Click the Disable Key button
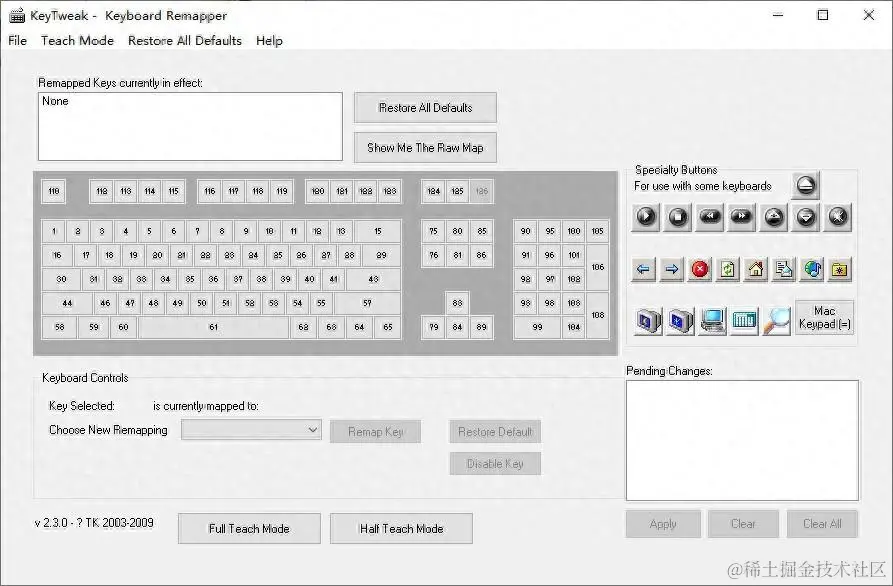This screenshot has height=586, width=893. [495, 464]
